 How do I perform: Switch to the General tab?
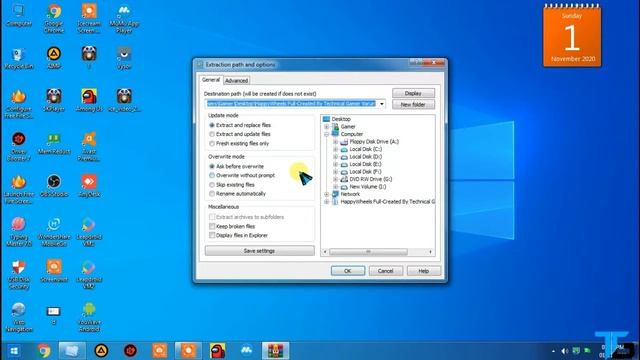tap(211, 80)
